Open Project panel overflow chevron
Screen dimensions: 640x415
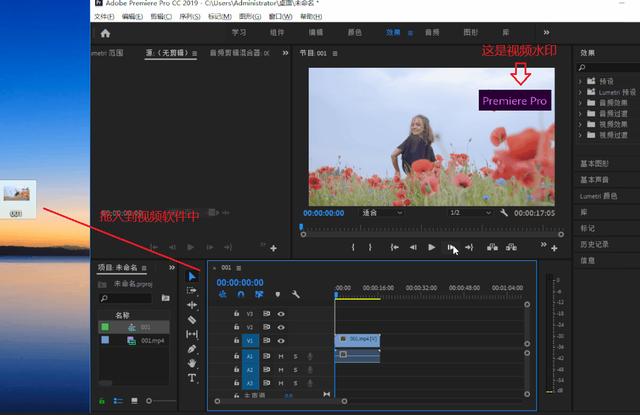coord(172,268)
